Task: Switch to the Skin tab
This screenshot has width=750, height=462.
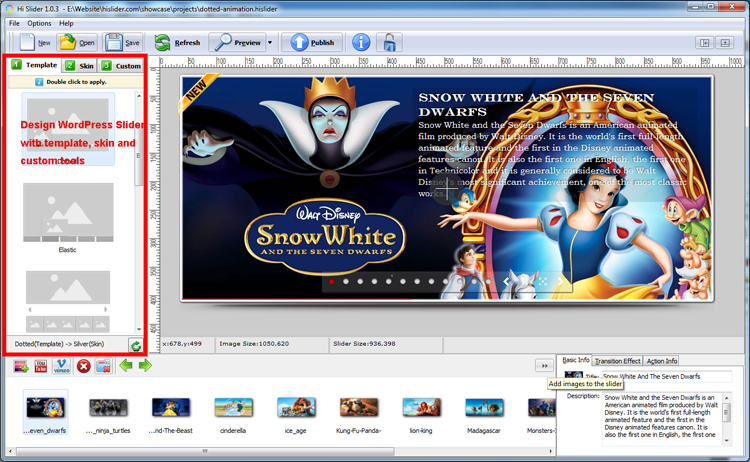Action: tap(80, 66)
